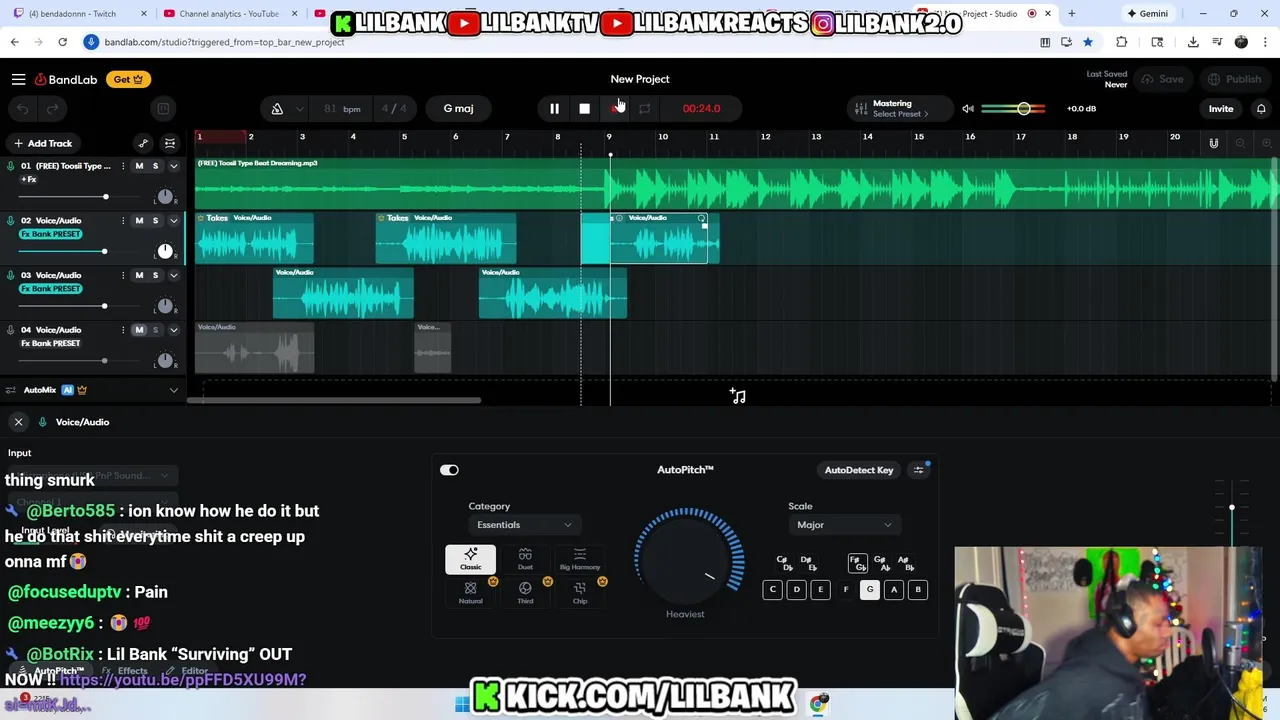Pause playback with the pause button
Viewport: 1280px width, 720px height.
pyautogui.click(x=554, y=108)
